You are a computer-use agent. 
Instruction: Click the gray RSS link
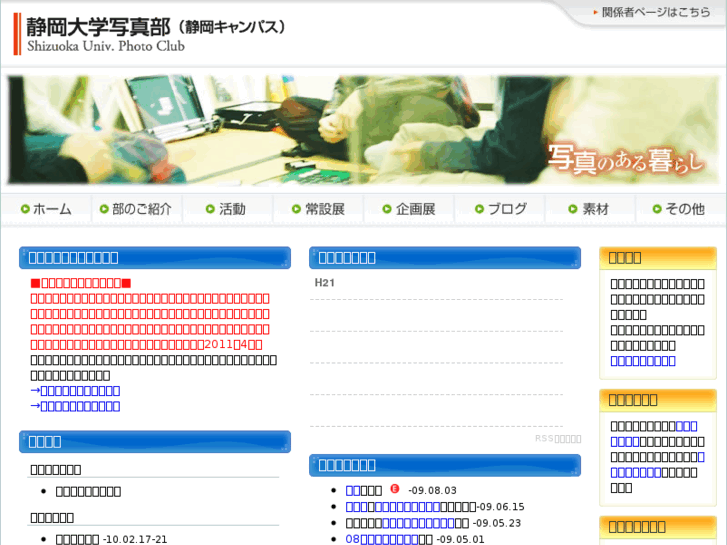[558, 439]
